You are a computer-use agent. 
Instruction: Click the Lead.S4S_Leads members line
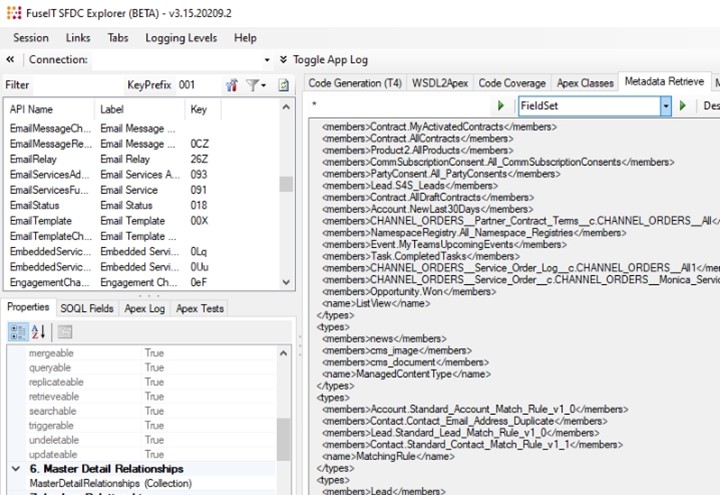tap(410, 186)
